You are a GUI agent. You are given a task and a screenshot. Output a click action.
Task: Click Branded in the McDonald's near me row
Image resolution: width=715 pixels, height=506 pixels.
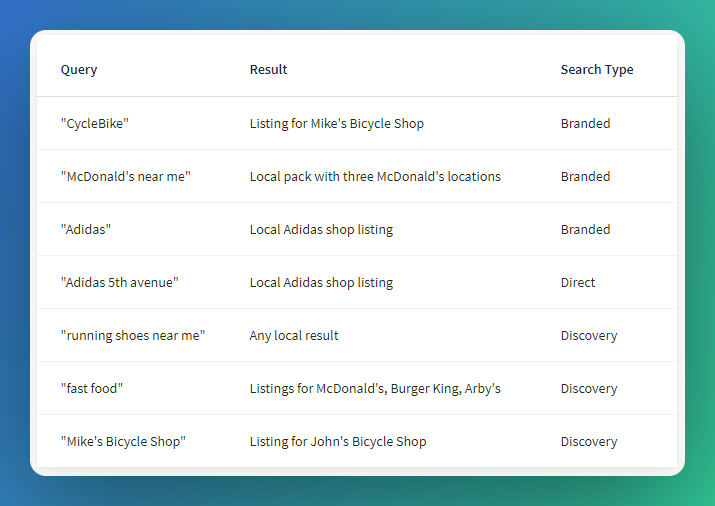tap(585, 176)
